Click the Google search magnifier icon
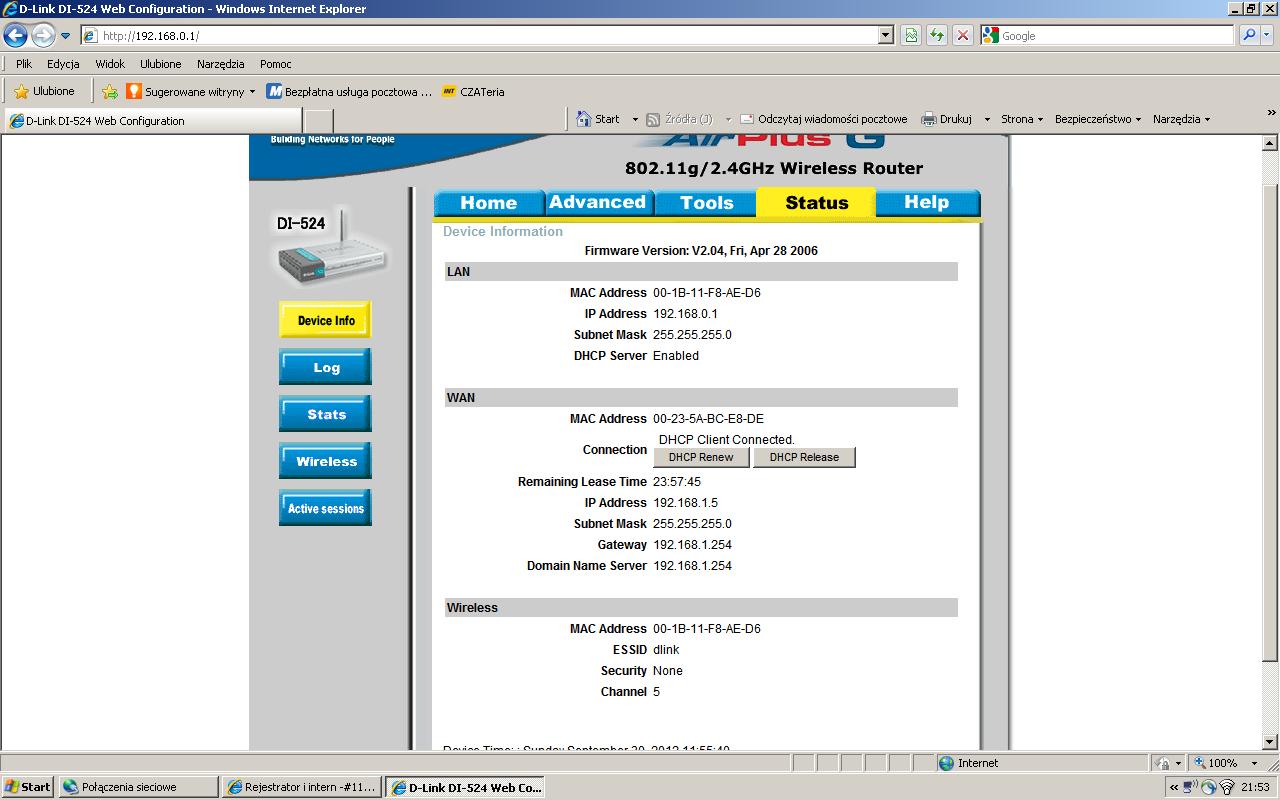Image resolution: width=1280 pixels, height=800 pixels. 1249,35
